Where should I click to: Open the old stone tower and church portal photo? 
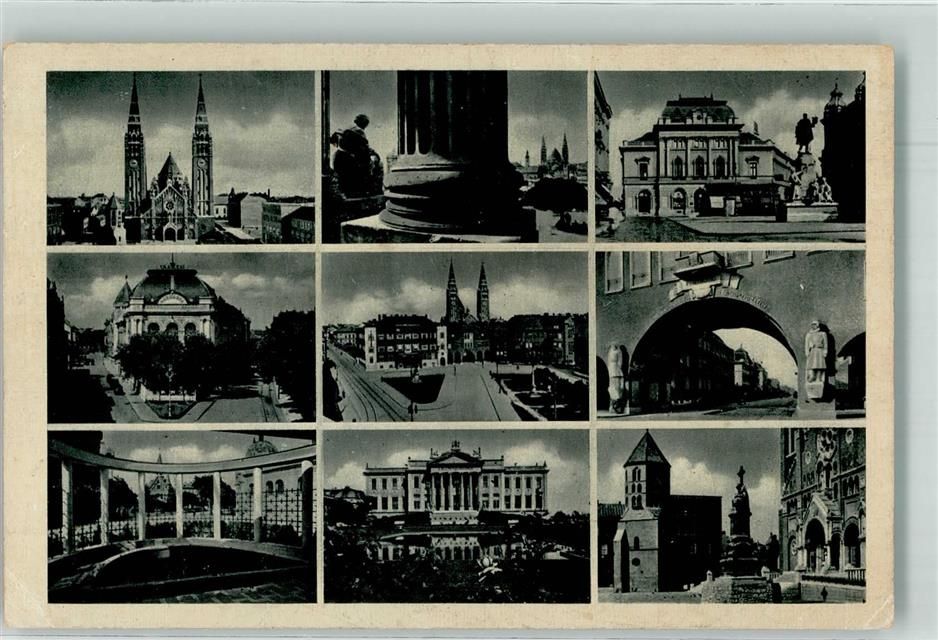(732, 516)
